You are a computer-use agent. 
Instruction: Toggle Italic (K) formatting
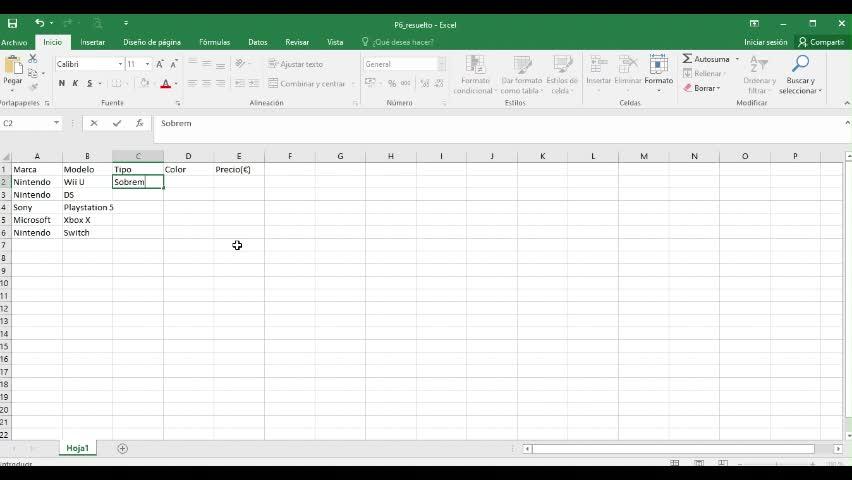(x=75, y=83)
